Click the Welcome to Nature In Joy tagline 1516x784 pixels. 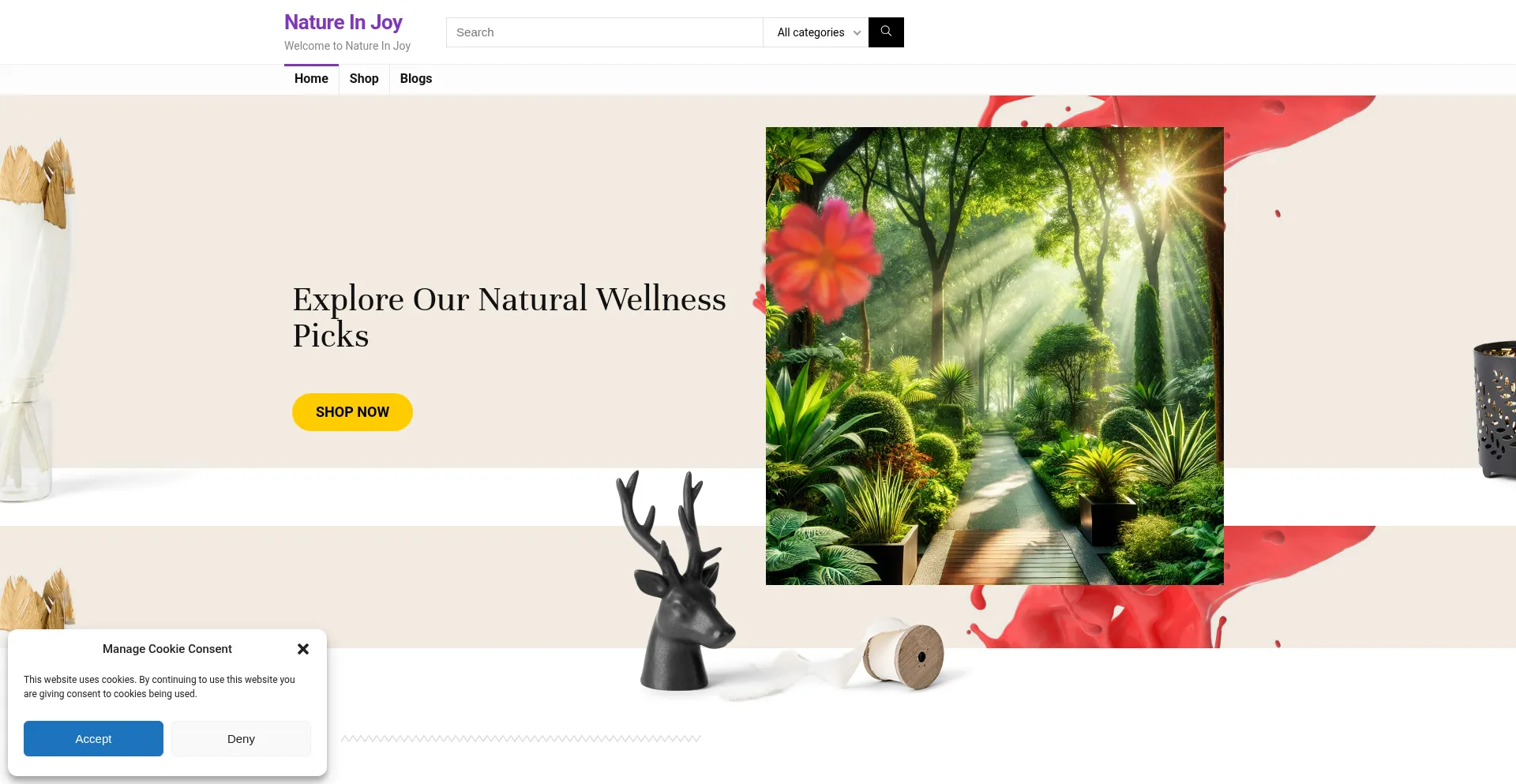(x=347, y=46)
